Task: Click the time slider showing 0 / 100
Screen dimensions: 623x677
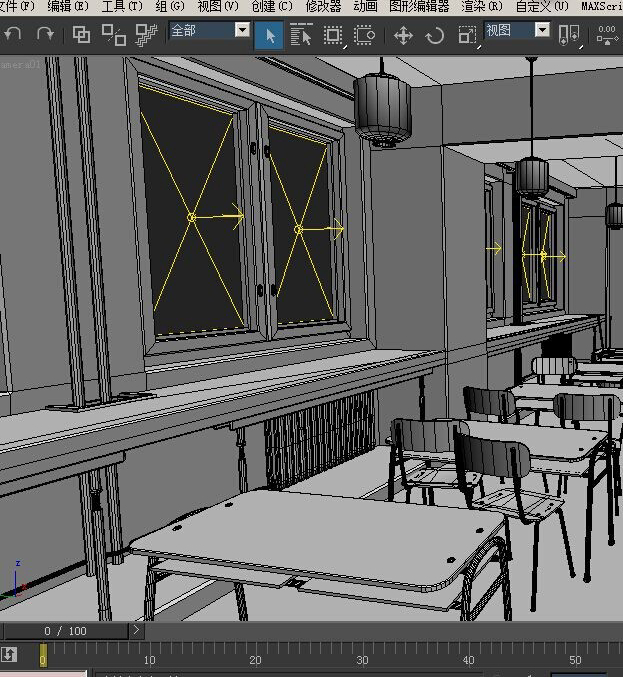Action: 66,631
